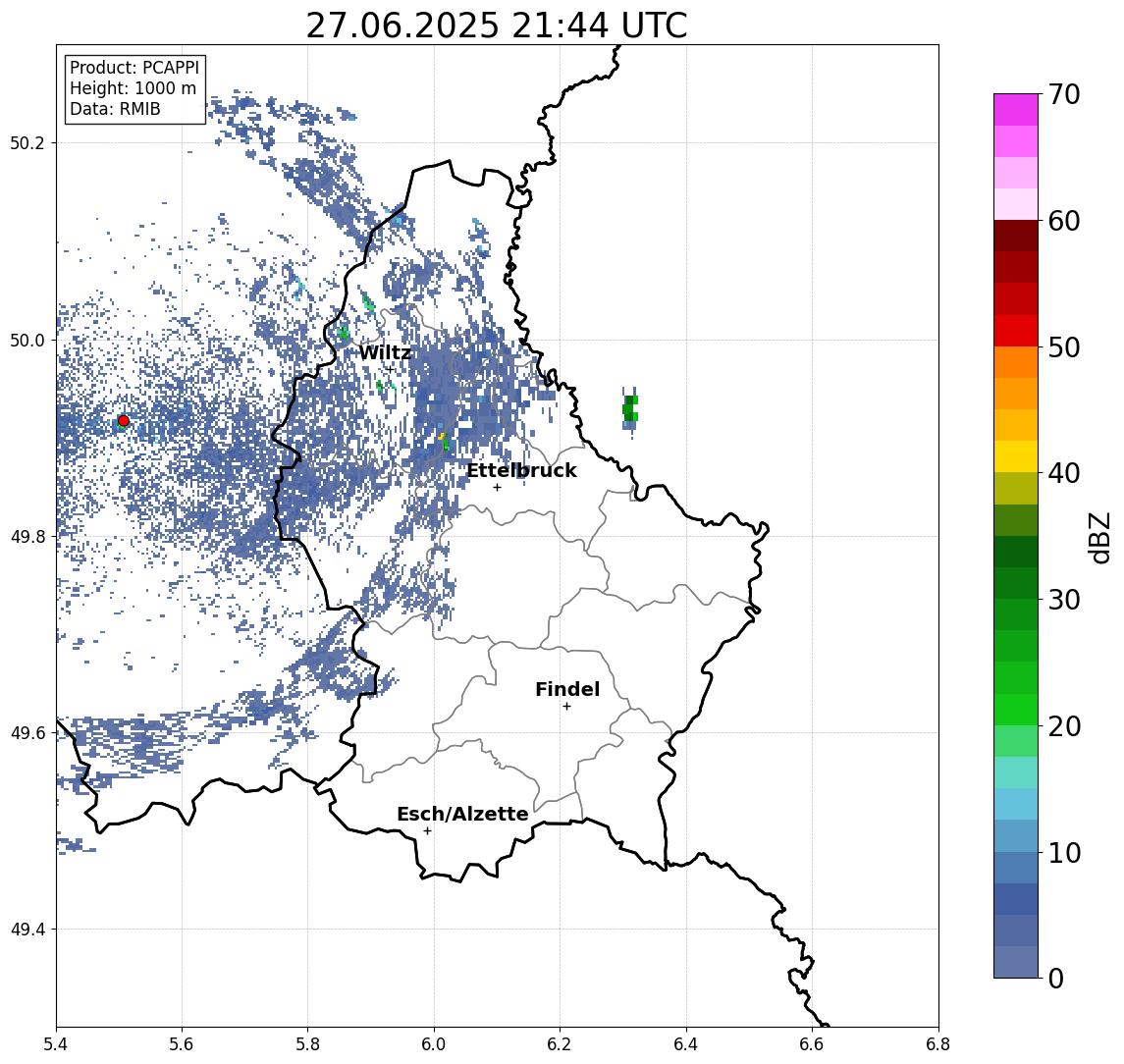Click the longitude label 6.0

(435, 1044)
